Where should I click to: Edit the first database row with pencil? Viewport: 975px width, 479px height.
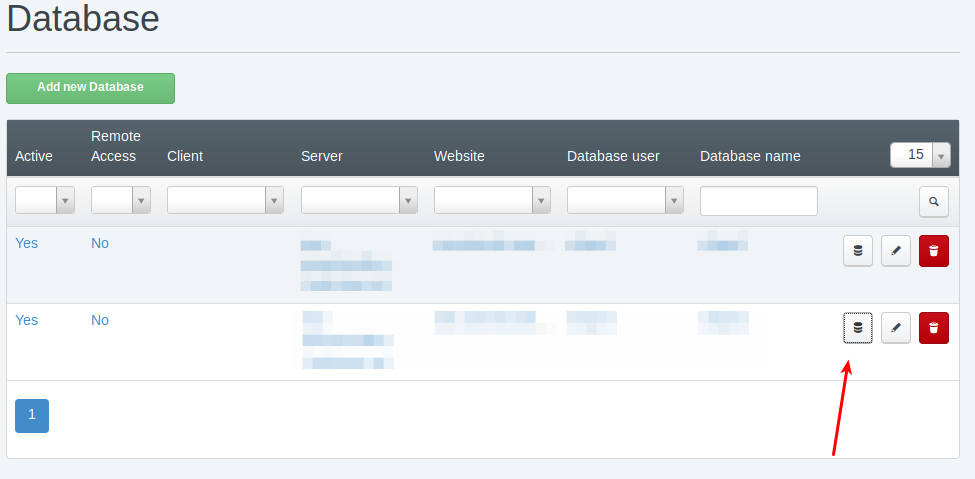click(x=896, y=251)
